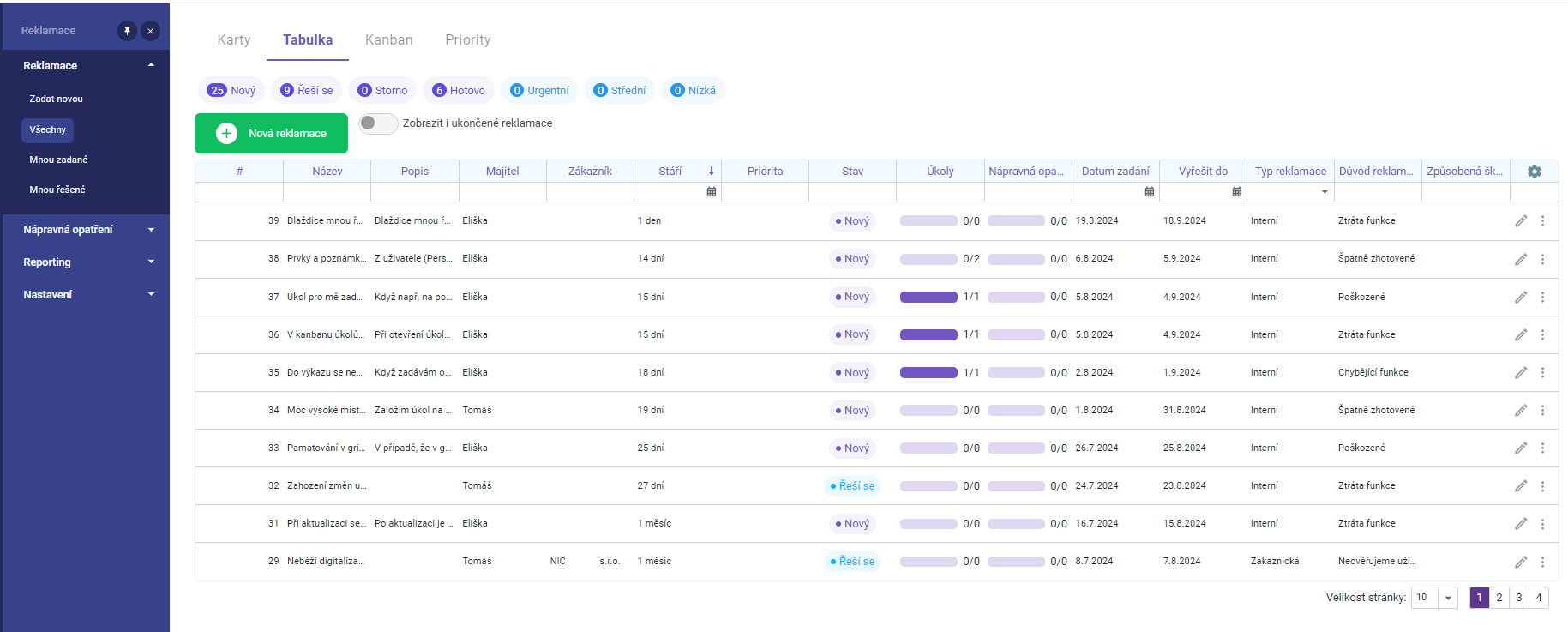Viewport: 1568px width, 632px height.
Task: Toggle the Urgentní priority filter chip
Action: (539, 90)
